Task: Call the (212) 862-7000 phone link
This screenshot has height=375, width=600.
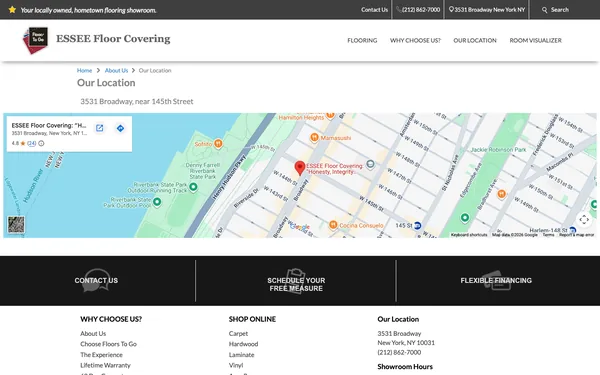Action: (x=418, y=10)
